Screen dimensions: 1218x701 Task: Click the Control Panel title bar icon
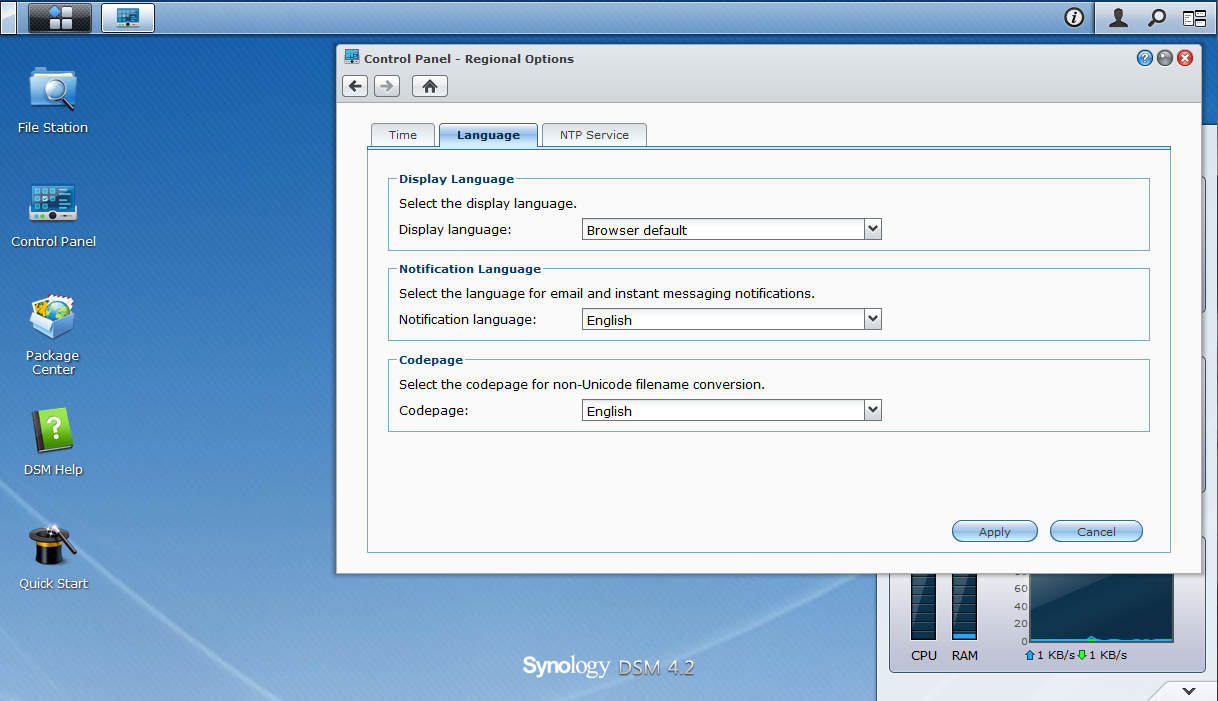352,57
